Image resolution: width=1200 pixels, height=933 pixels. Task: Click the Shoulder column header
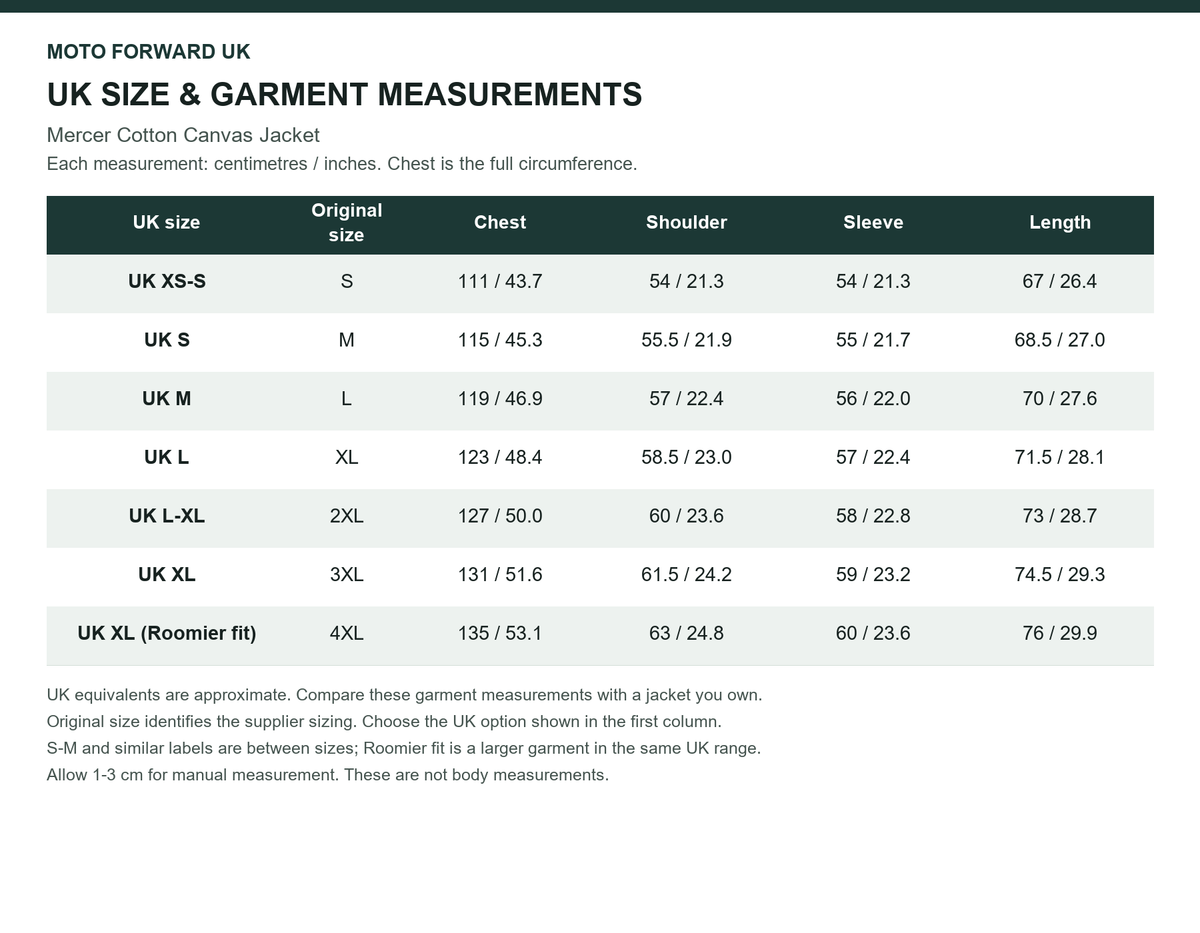[686, 222]
